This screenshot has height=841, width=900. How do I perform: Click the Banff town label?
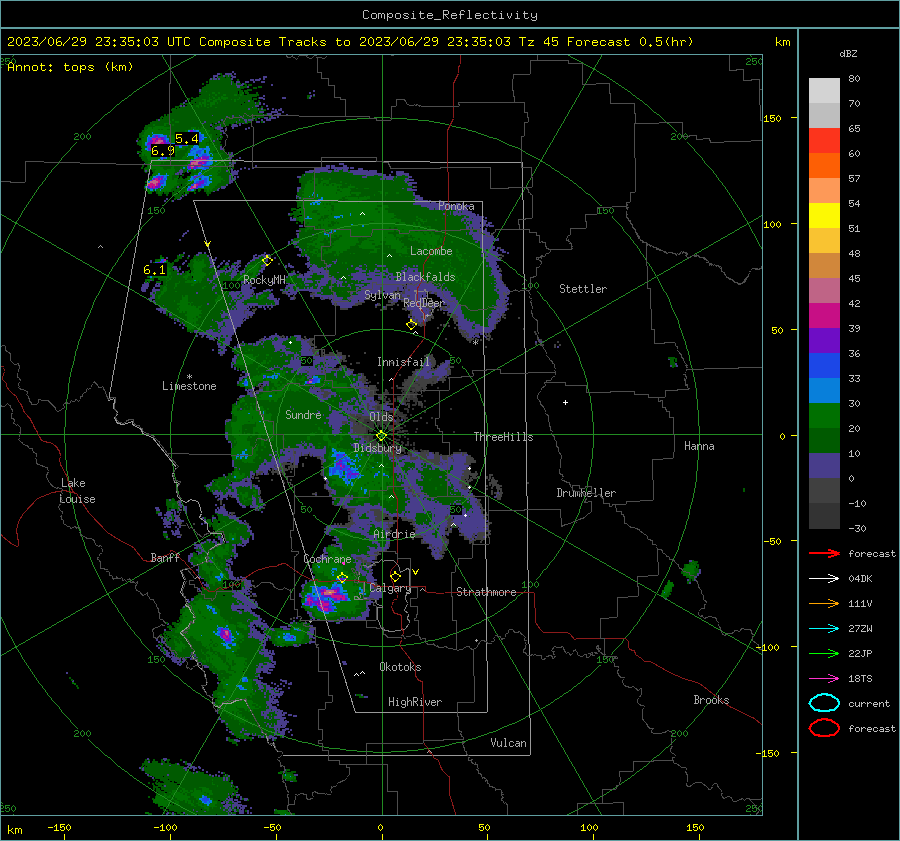tap(165, 557)
